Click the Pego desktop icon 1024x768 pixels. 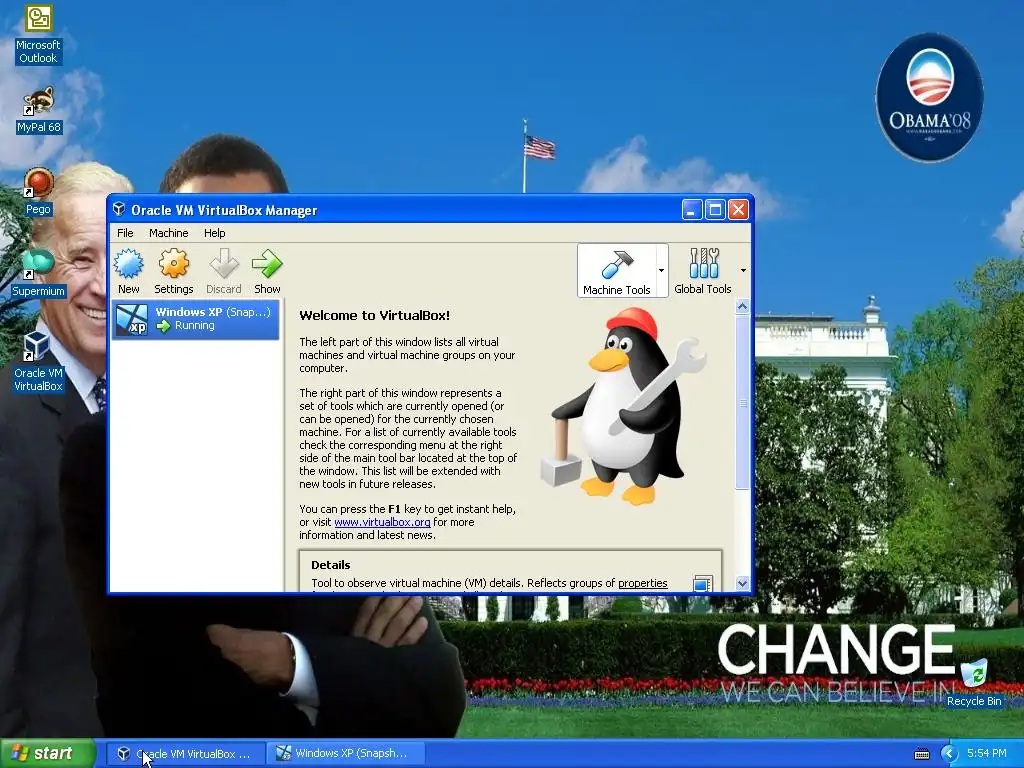point(38,192)
